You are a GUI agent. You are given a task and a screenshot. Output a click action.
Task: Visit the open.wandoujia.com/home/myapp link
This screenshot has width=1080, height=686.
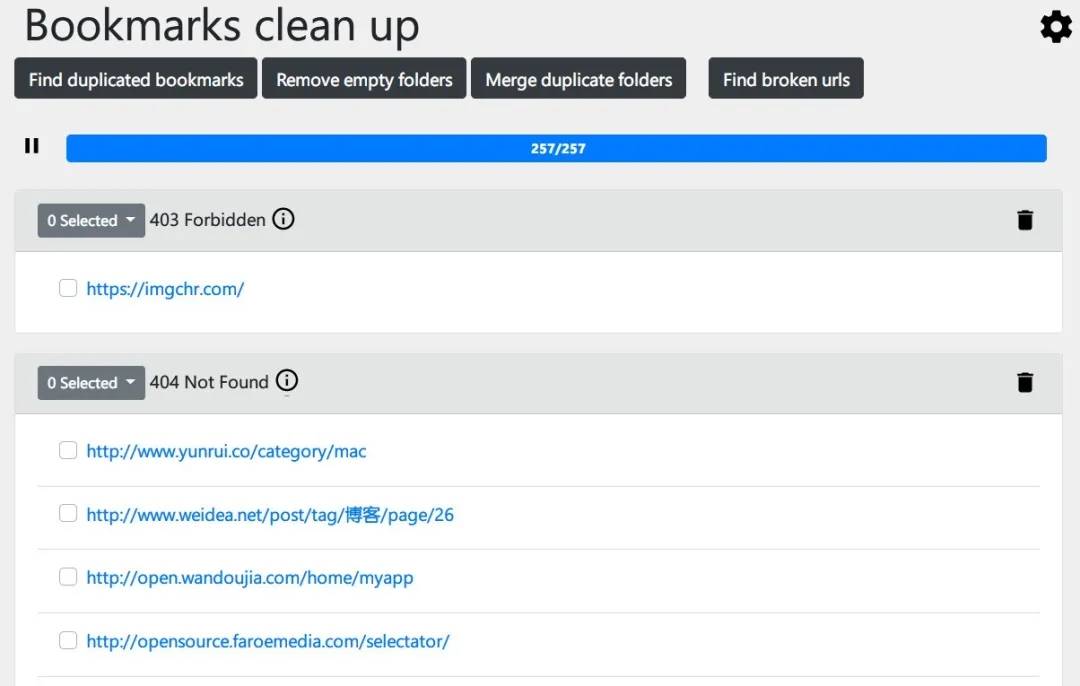point(249,578)
